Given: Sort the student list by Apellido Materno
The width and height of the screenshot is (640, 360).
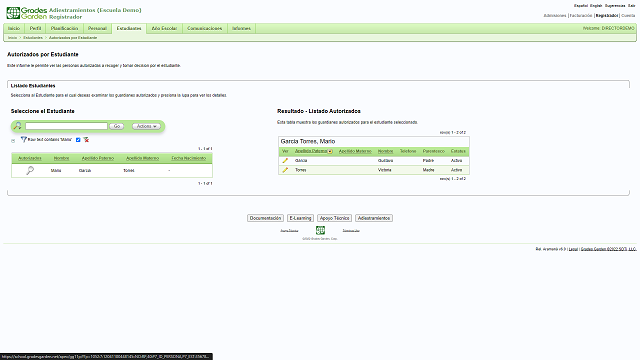Looking at the screenshot, I should tap(142, 158).
